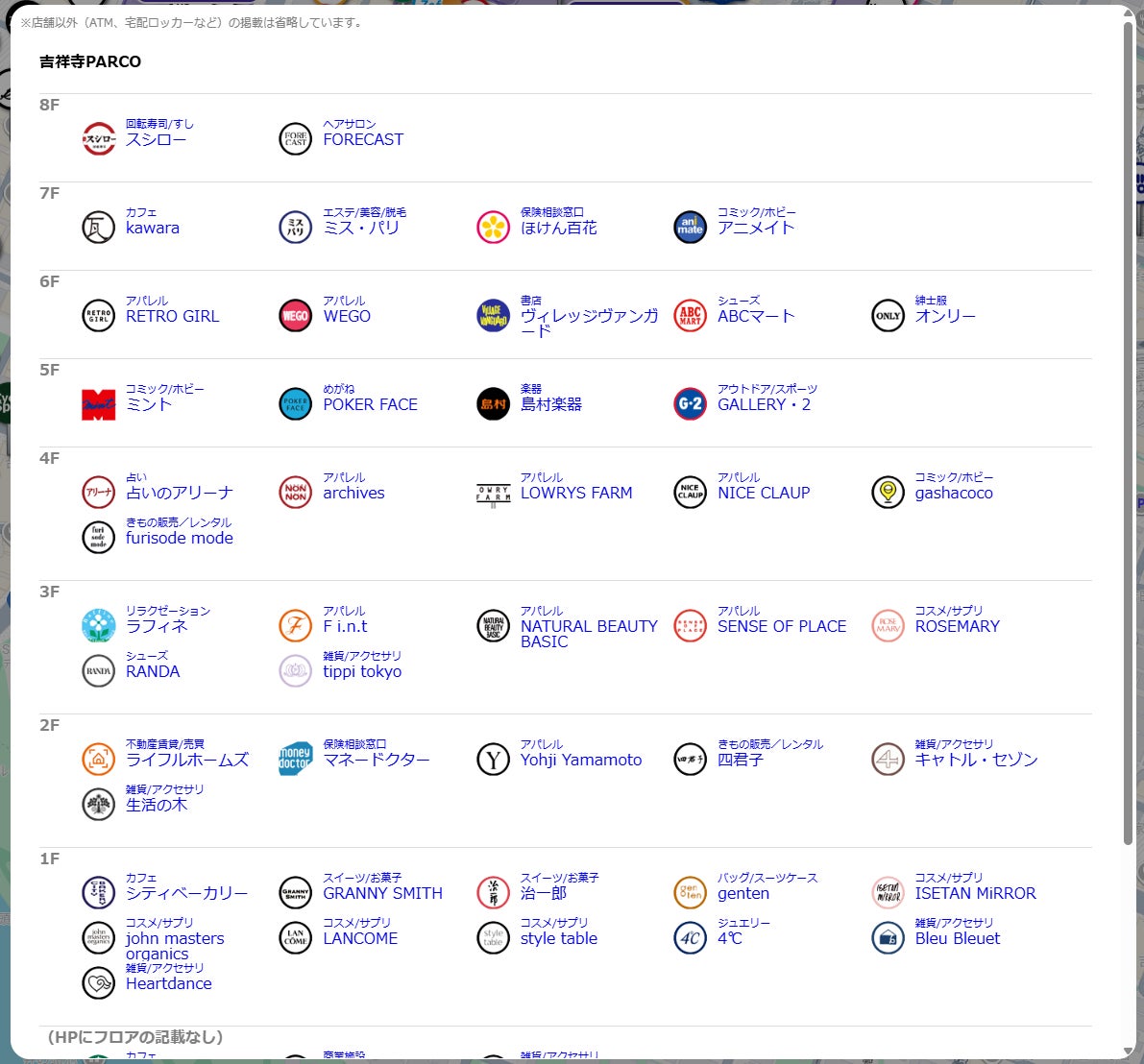Click the Heartdance heart logo icon
Viewport: 1144px width, 1064px height.
click(99, 982)
